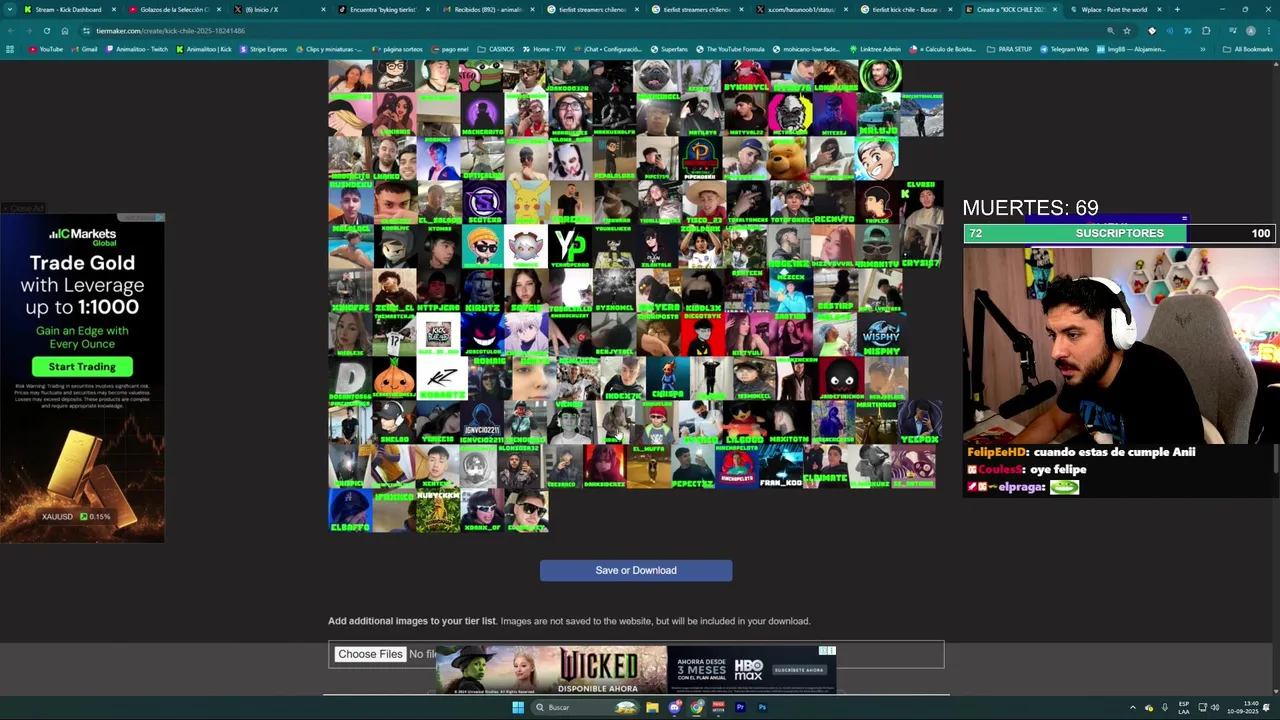Viewport: 1280px width, 720px height.
Task: Open the Windows Start menu
Action: coord(517,707)
